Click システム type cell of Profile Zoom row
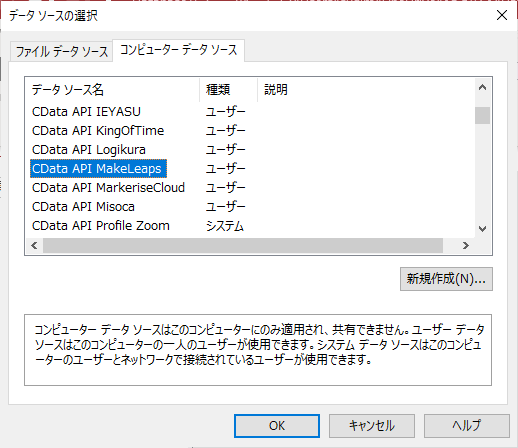518x448 pixels. [x=225, y=226]
